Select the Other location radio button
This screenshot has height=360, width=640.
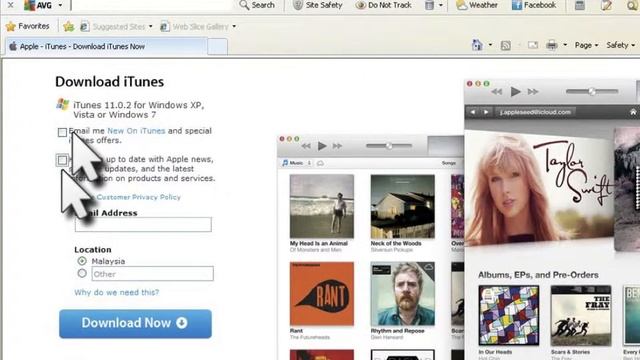pos(82,273)
